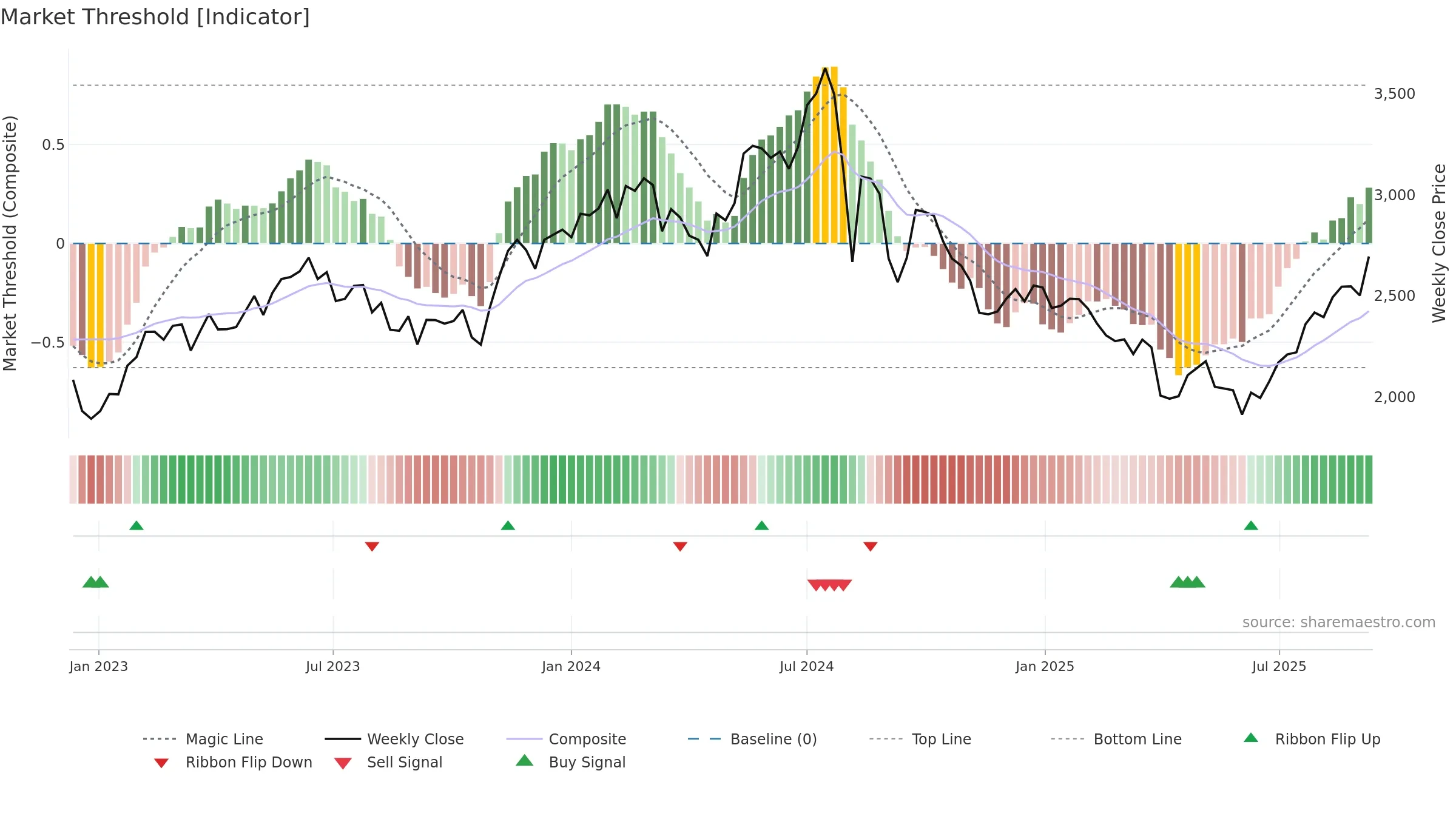Select the ribbon flip down marker near Aug 2024
Image resolution: width=1456 pixels, height=819 pixels.
click(x=871, y=547)
